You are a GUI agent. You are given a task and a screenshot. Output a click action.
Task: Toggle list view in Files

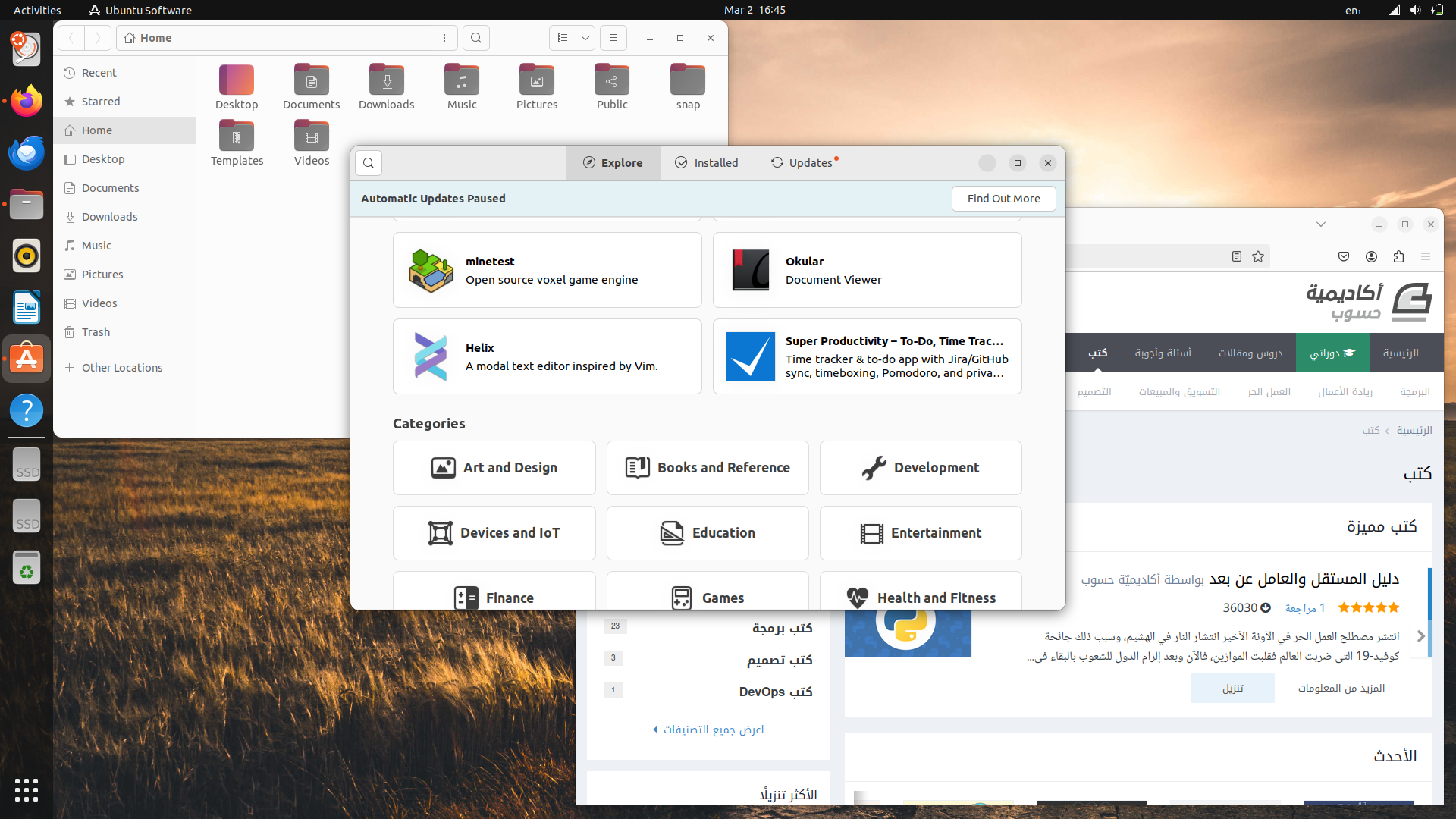pos(563,38)
